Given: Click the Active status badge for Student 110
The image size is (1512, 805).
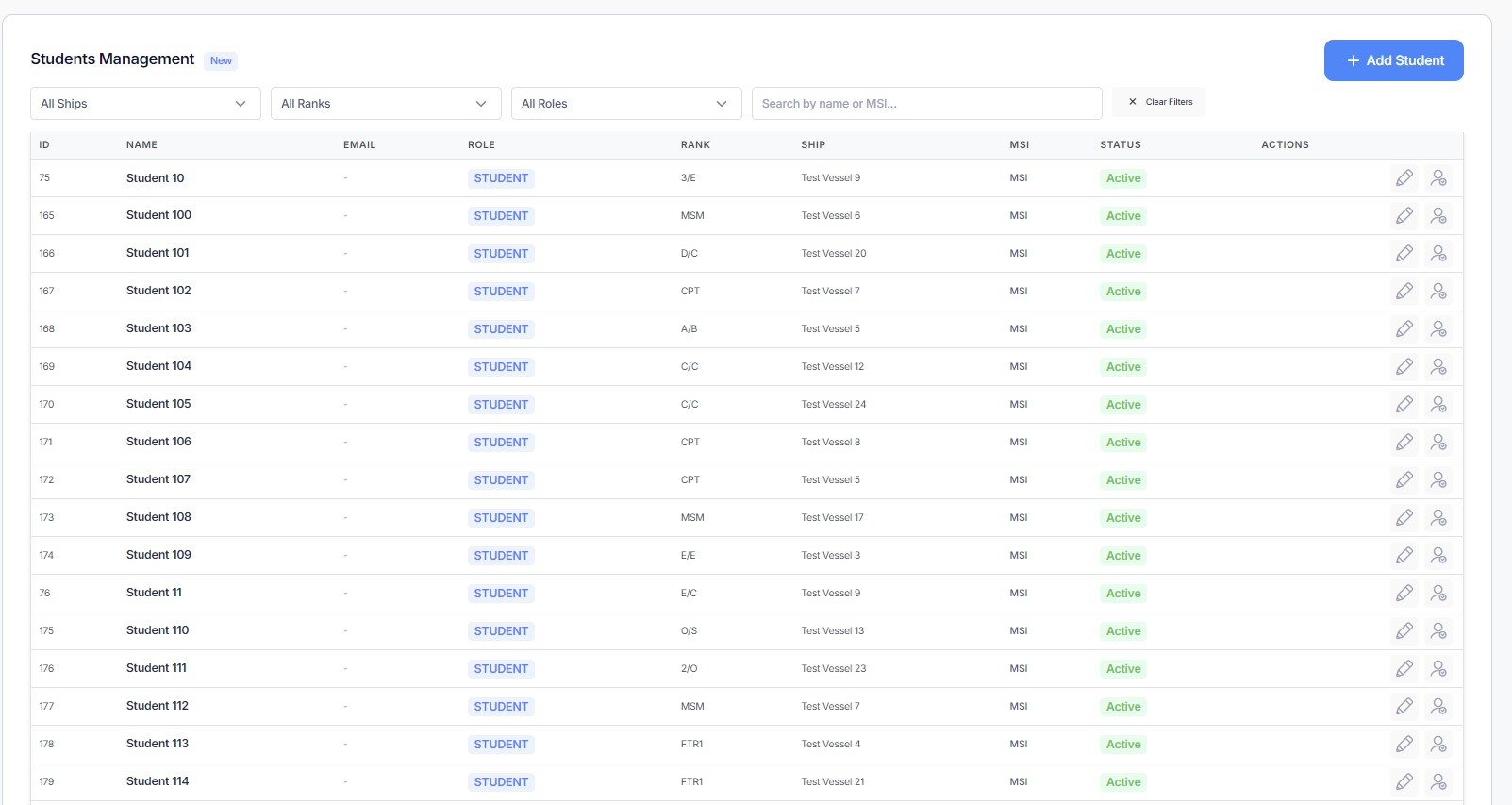Looking at the screenshot, I should pos(1122,631).
